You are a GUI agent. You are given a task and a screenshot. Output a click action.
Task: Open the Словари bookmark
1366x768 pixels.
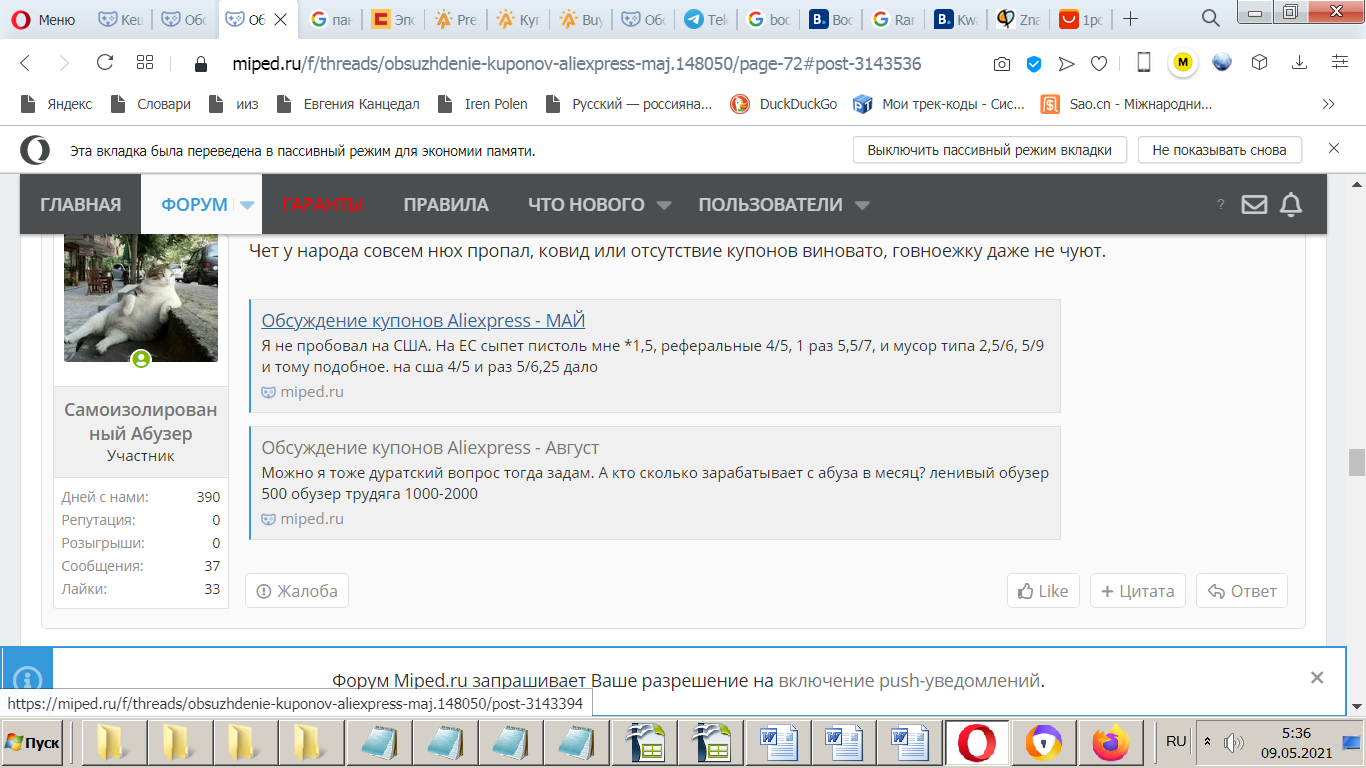coord(151,104)
